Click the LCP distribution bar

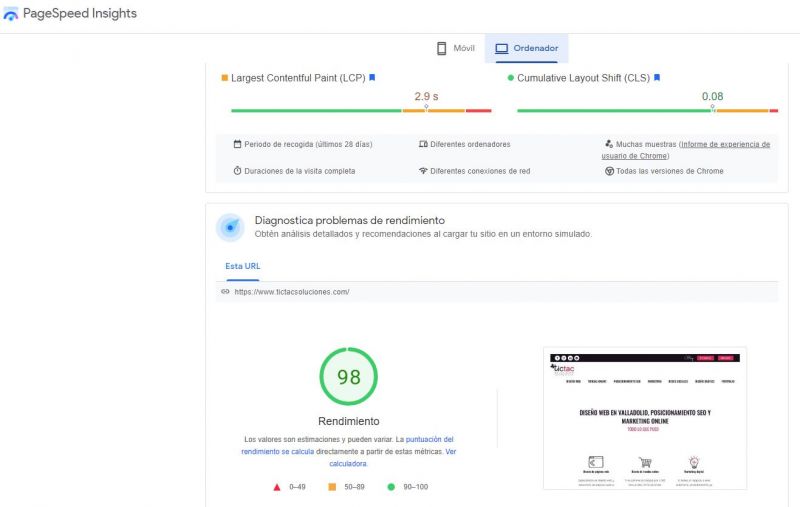point(361,110)
